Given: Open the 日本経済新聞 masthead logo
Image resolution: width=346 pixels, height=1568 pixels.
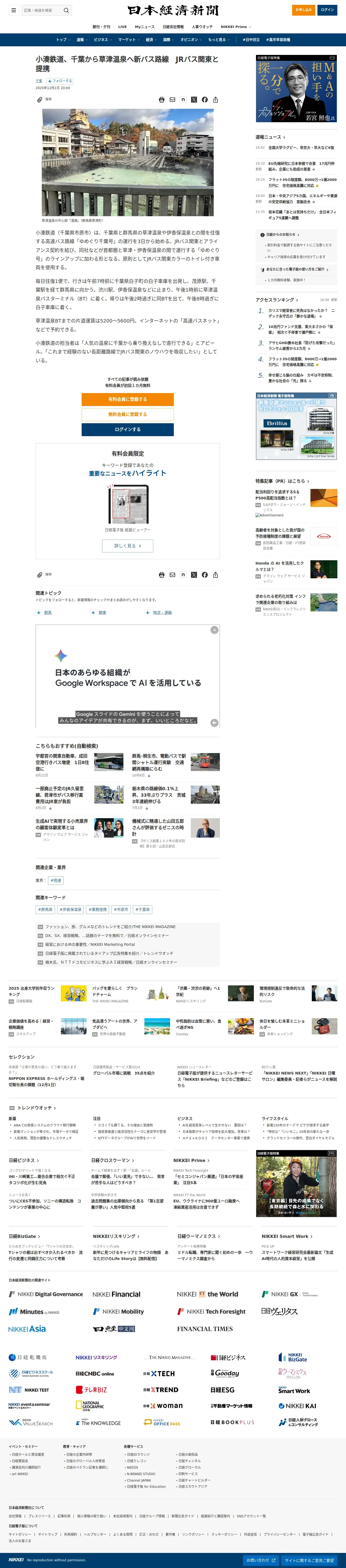Looking at the screenshot, I should 173,10.
